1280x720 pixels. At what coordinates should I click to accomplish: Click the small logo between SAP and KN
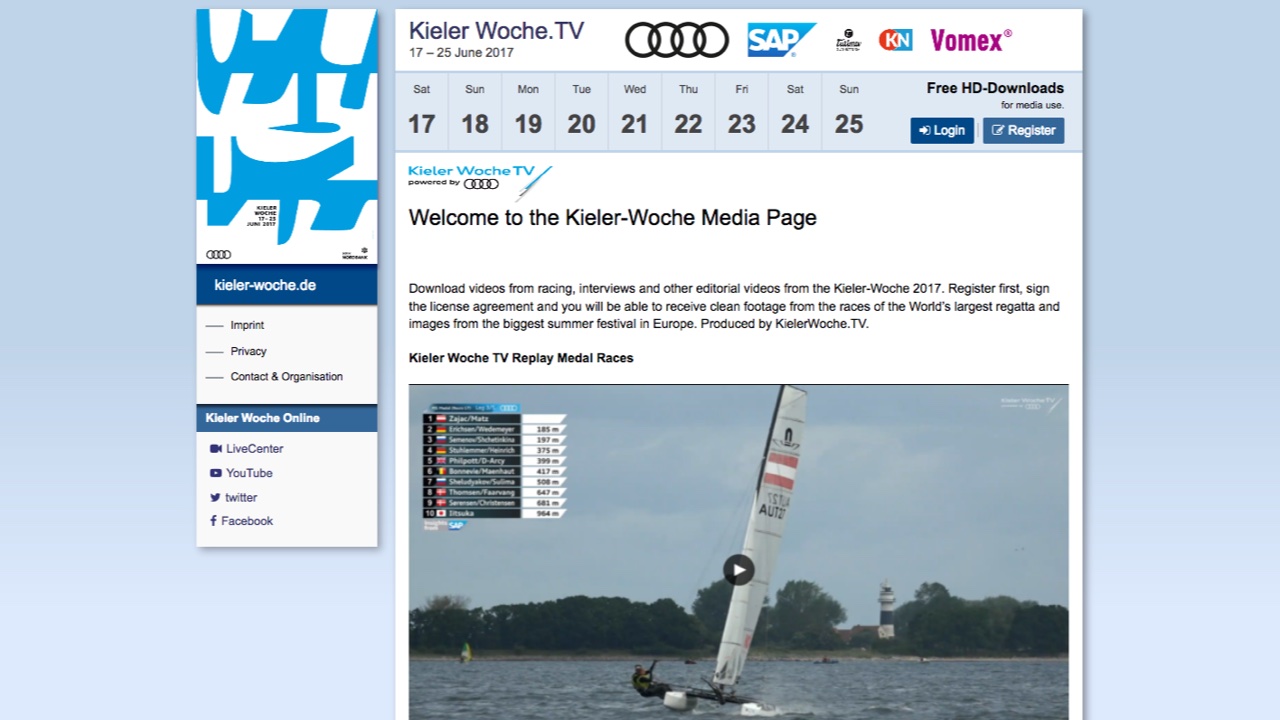[x=848, y=40]
